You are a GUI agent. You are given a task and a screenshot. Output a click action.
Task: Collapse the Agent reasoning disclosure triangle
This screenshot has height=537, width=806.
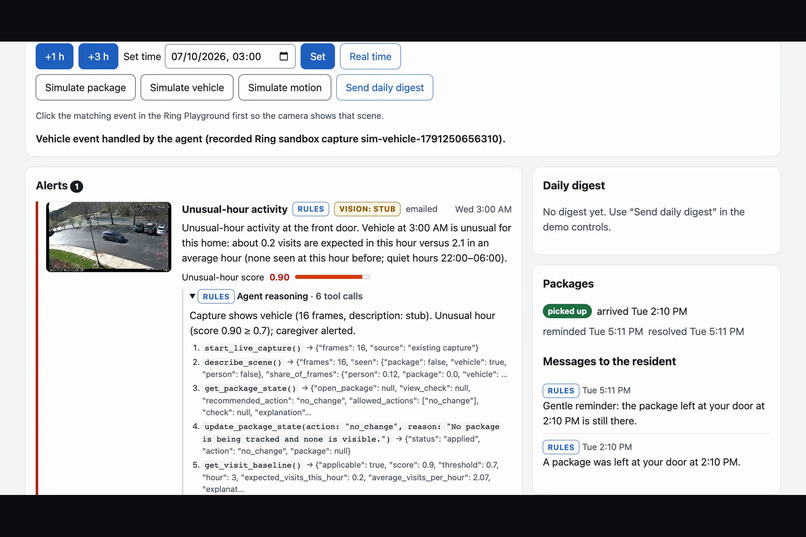pos(192,296)
